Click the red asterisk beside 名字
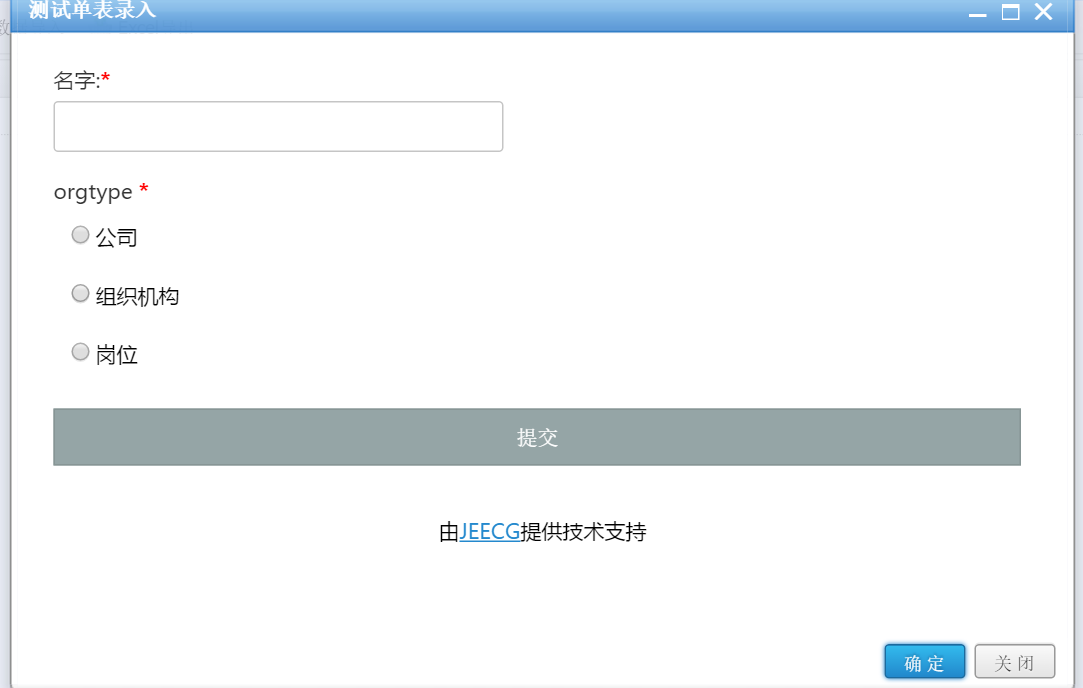Viewport: 1083px width, 688px height. point(106,77)
